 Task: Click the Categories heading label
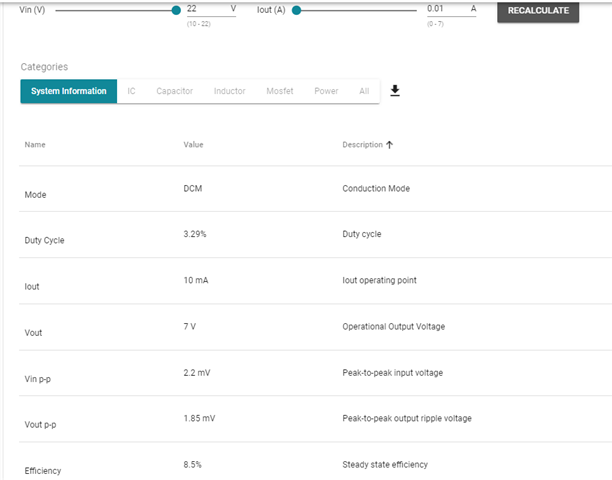44,67
